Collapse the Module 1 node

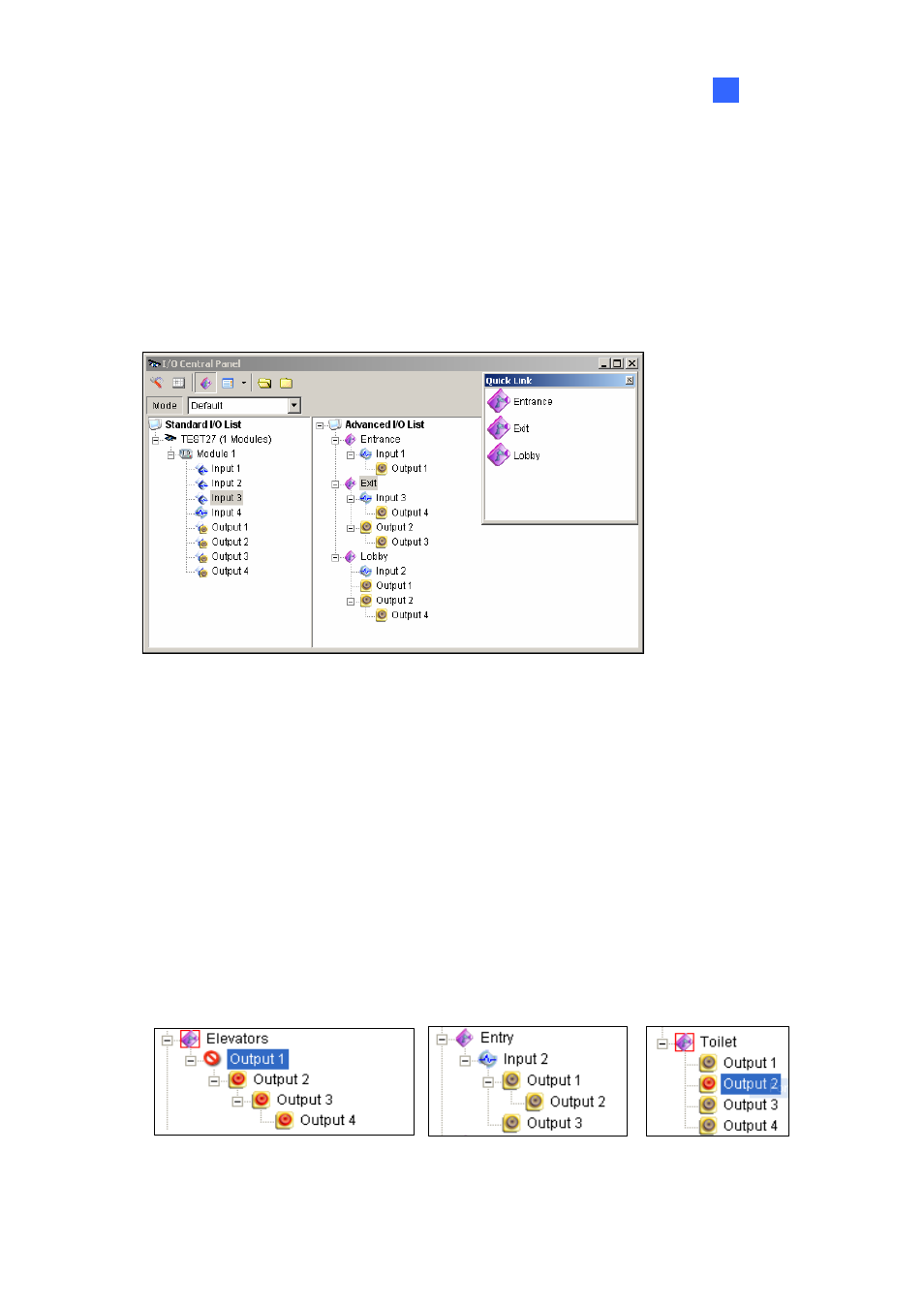click(x=170, y=454)
